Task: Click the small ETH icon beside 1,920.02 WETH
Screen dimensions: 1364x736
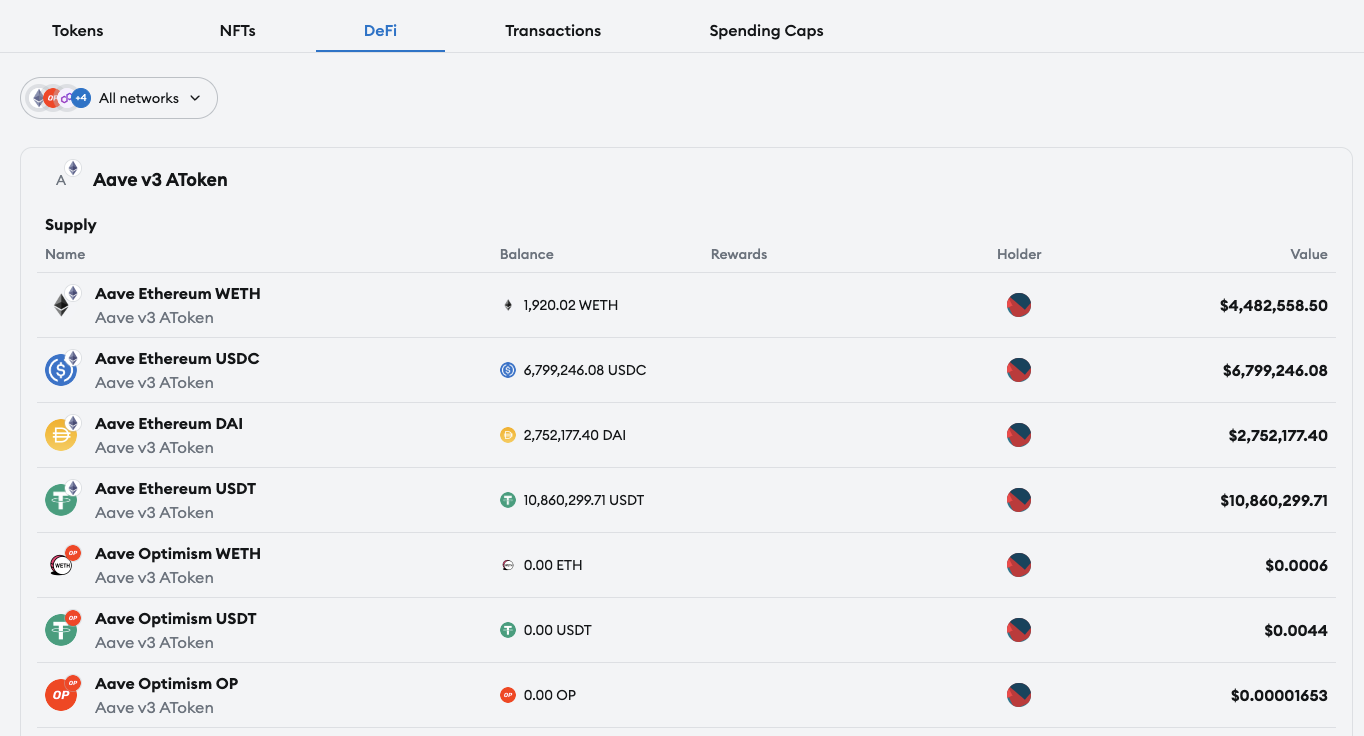Action: 508,305
